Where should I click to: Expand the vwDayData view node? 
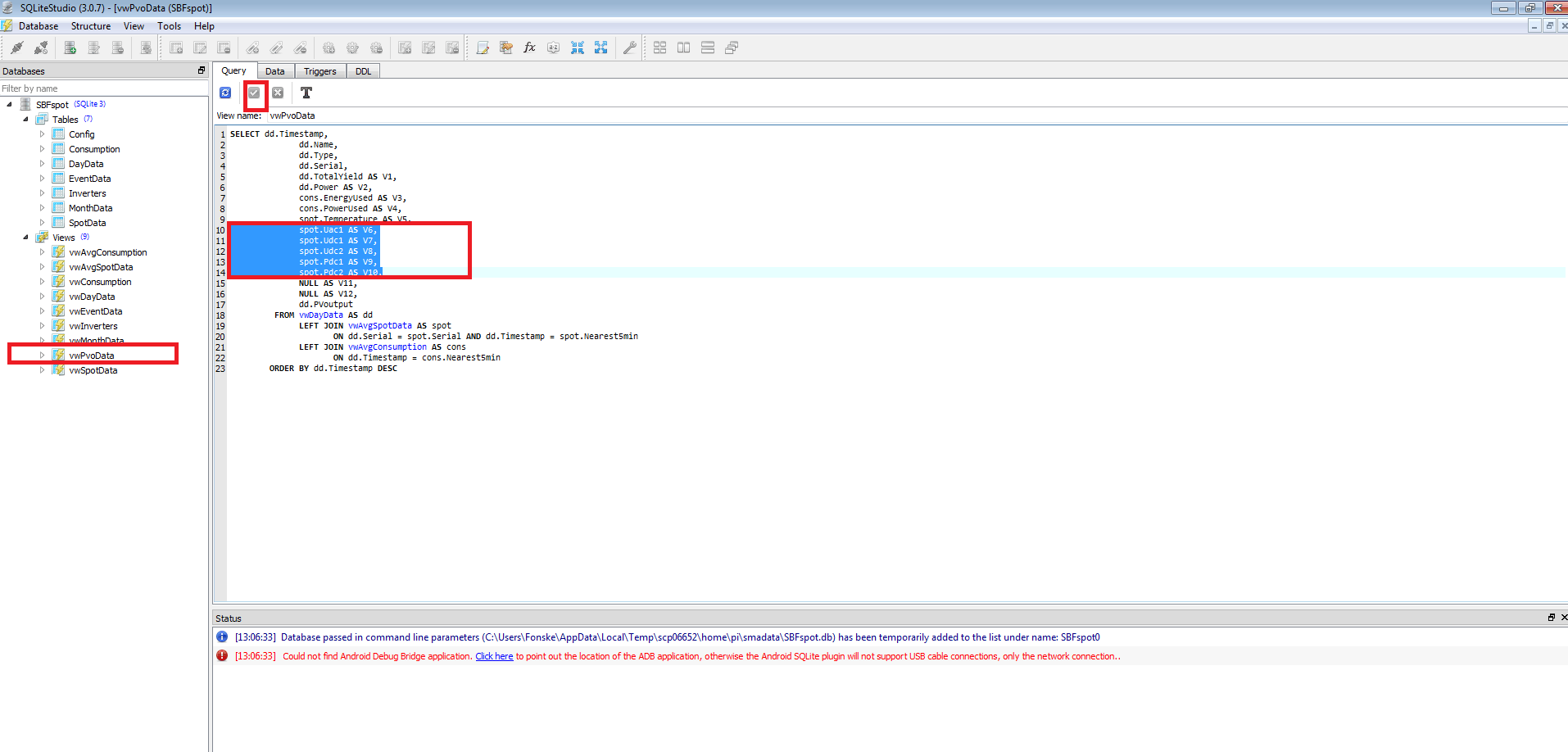coord(42,296)
